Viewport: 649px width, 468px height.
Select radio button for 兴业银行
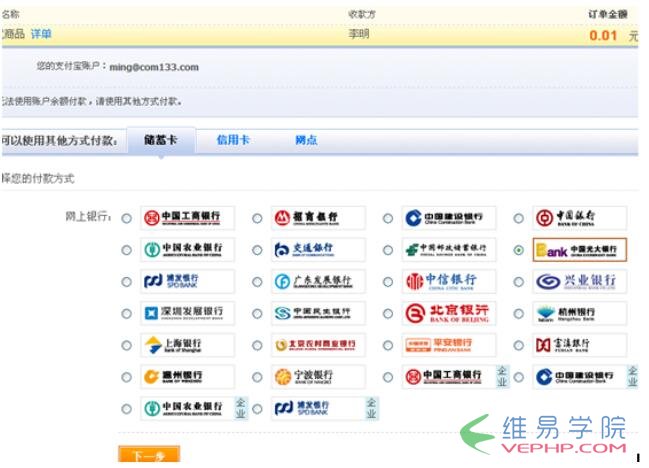pos(519,282)
